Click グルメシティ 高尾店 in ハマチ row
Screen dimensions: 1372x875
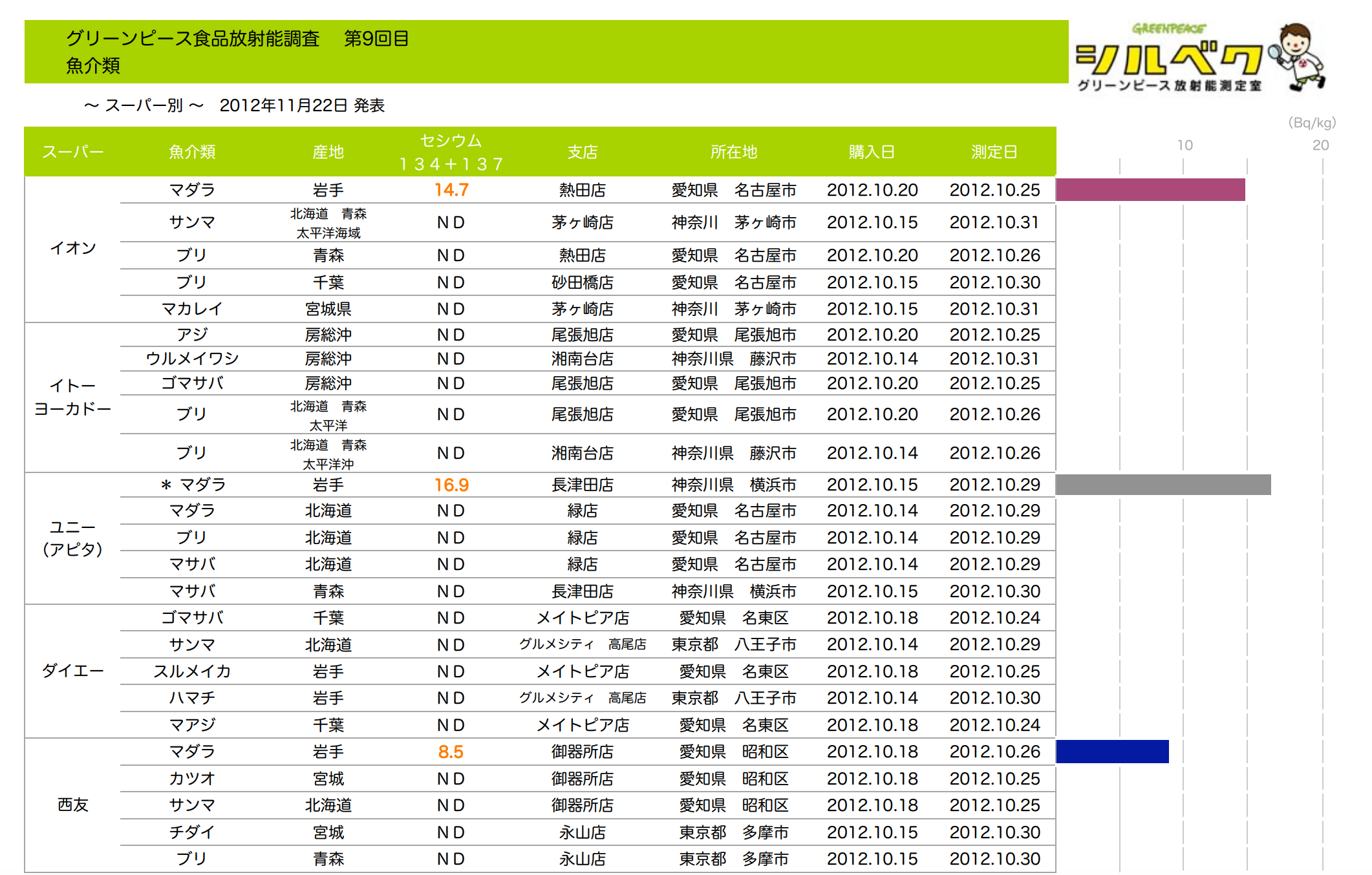[582, 698]
